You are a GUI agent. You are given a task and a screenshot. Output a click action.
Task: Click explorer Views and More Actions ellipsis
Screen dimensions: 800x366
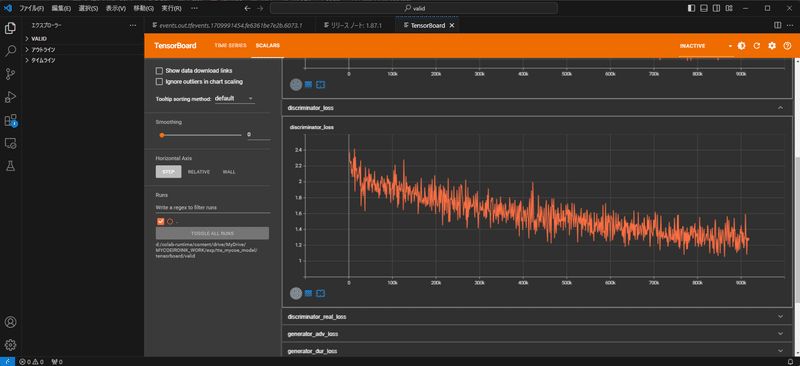pyautogui.click(x=133, y=25)
